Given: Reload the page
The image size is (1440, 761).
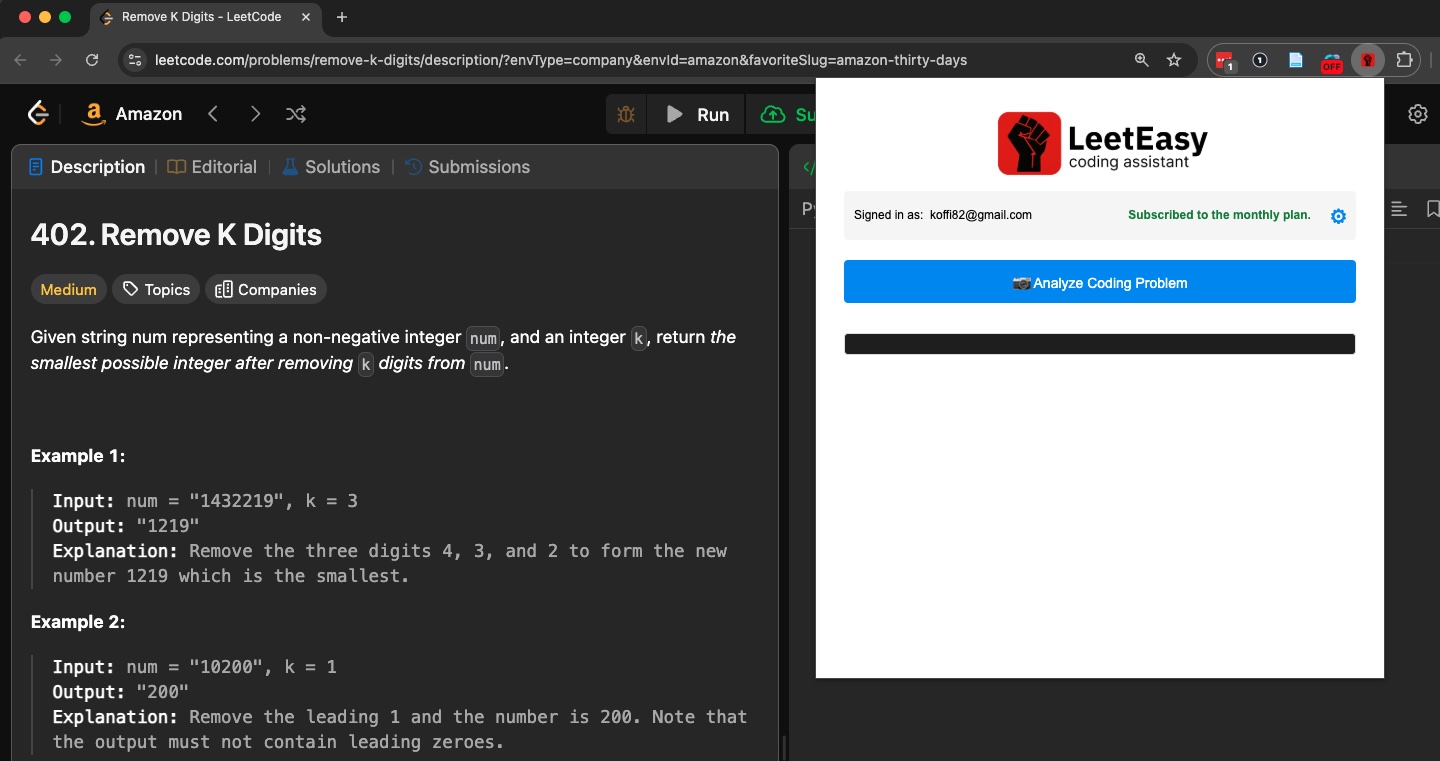Looking at the screenshot, I should tap(92, 60).
